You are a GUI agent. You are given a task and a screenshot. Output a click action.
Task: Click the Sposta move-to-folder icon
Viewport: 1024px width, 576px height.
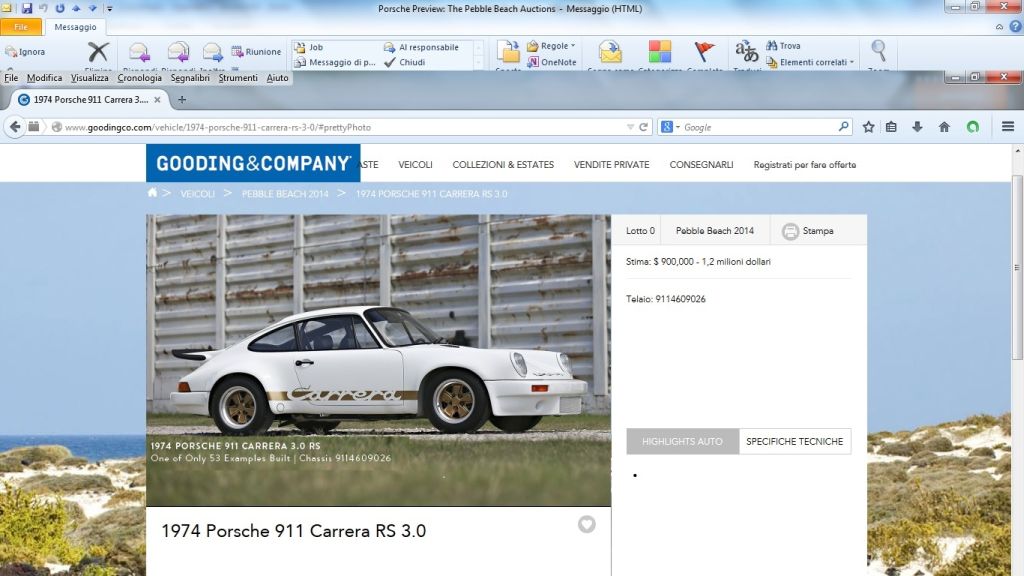[507, 52]
